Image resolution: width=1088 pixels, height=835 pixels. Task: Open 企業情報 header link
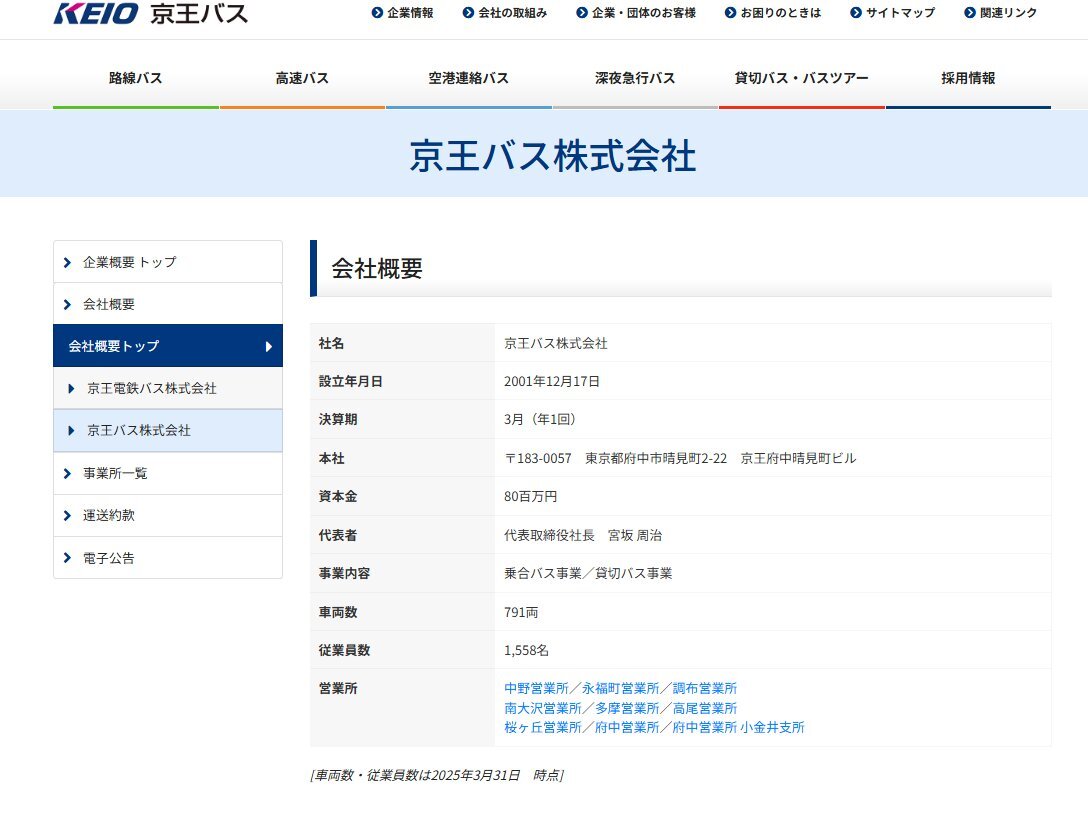[410, 12]
